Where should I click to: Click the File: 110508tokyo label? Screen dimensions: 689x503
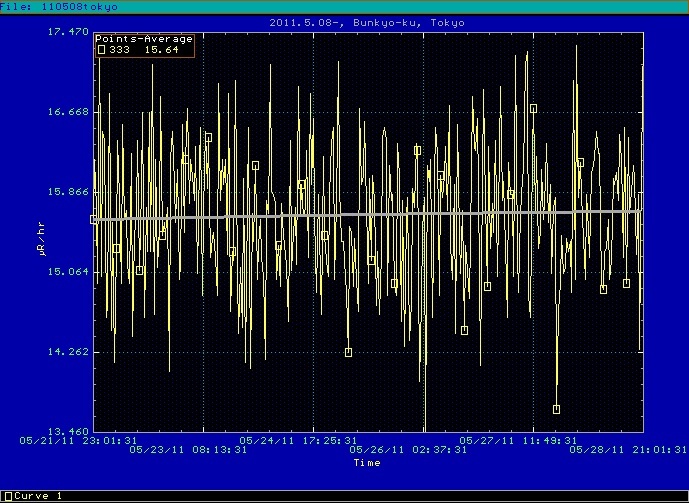click(47, 6)
